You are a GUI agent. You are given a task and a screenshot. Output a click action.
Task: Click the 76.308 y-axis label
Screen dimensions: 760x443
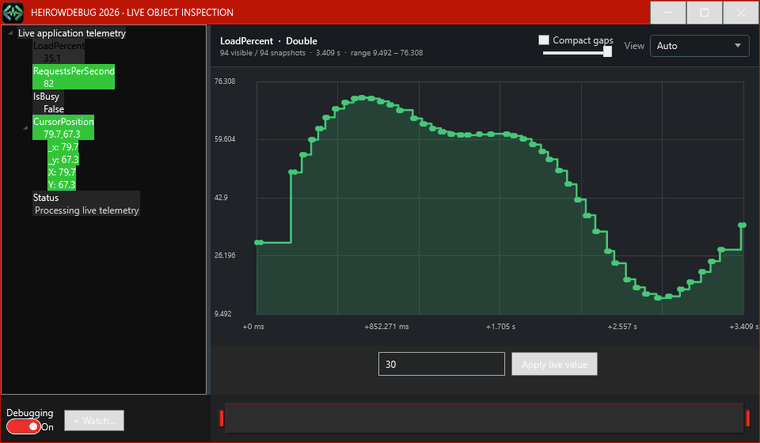point(225,81)
